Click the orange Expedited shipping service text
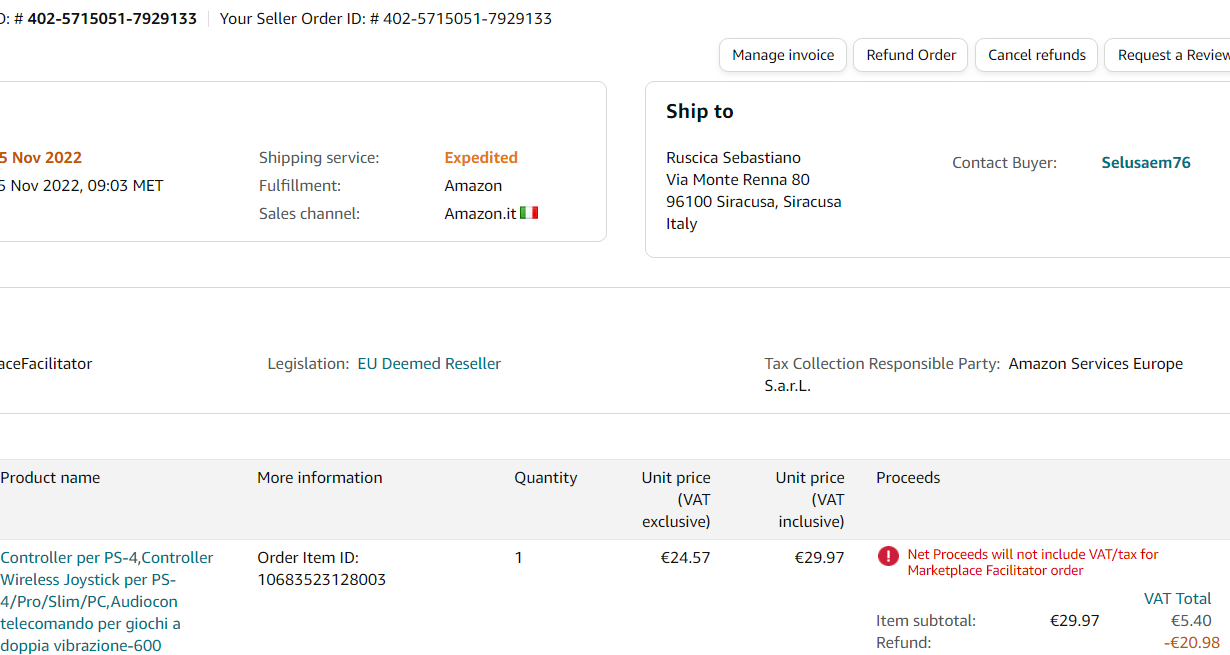This screenshot has height=655, width=1230. coord(481,158)
